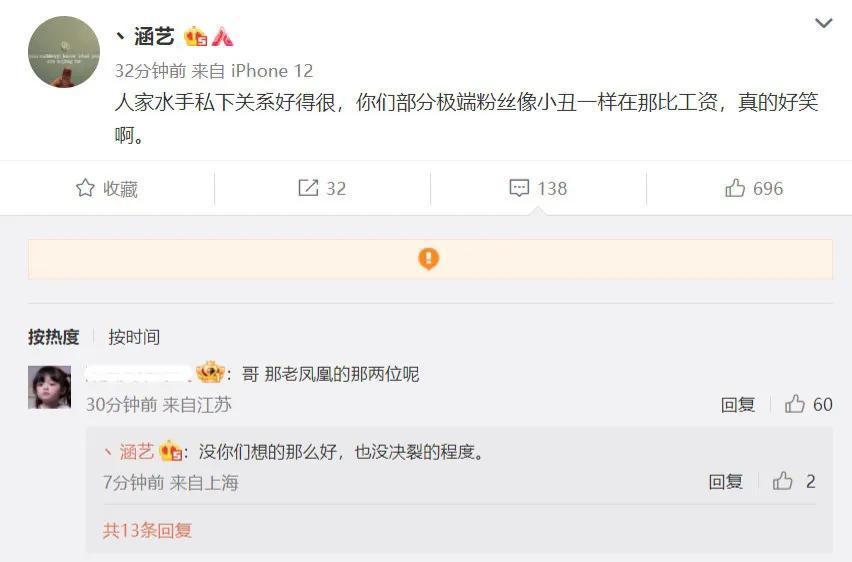This screenshot has height=562, width=852.
Task: Open the post options chevron menu
Action: [823, 23]
